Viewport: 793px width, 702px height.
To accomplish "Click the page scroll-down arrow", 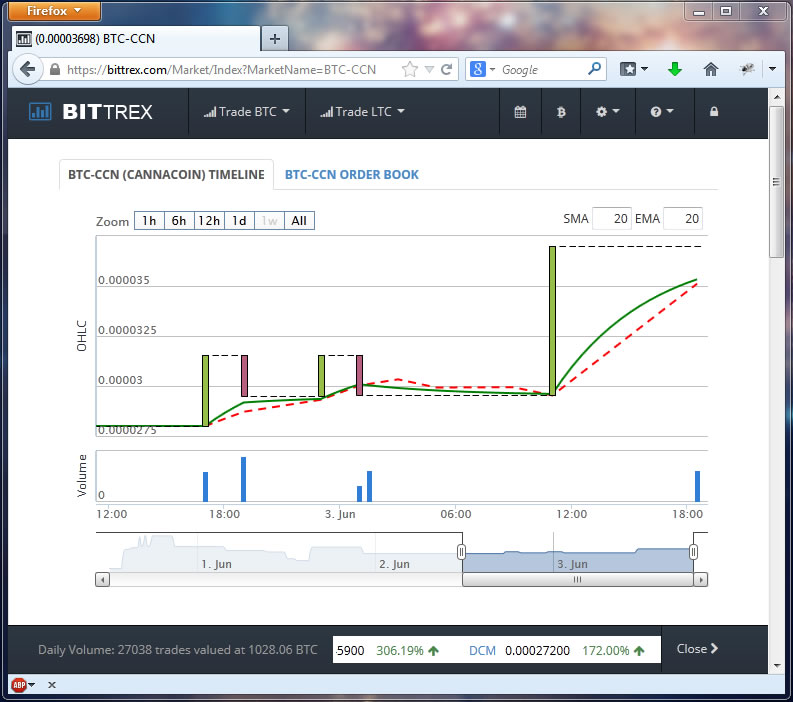I will point(776,666).
